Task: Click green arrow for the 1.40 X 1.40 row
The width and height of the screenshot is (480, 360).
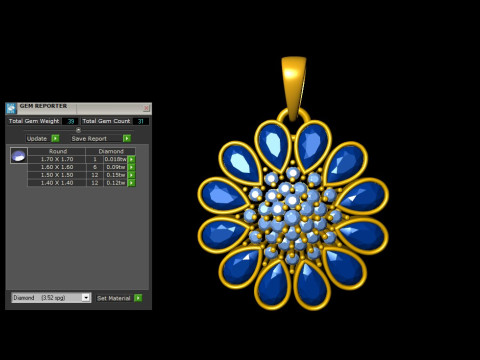Action: pyautogui.click(x=131, y=183)
